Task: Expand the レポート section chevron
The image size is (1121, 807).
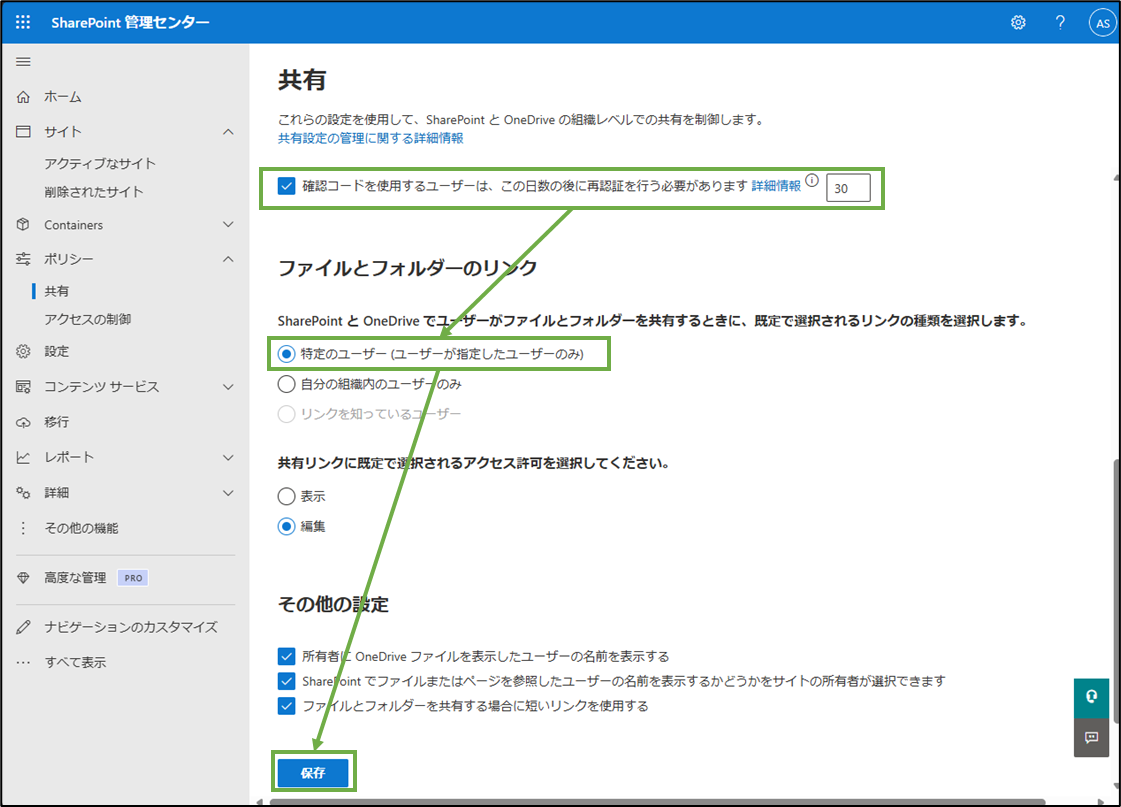Action: [x=228, y=457]
